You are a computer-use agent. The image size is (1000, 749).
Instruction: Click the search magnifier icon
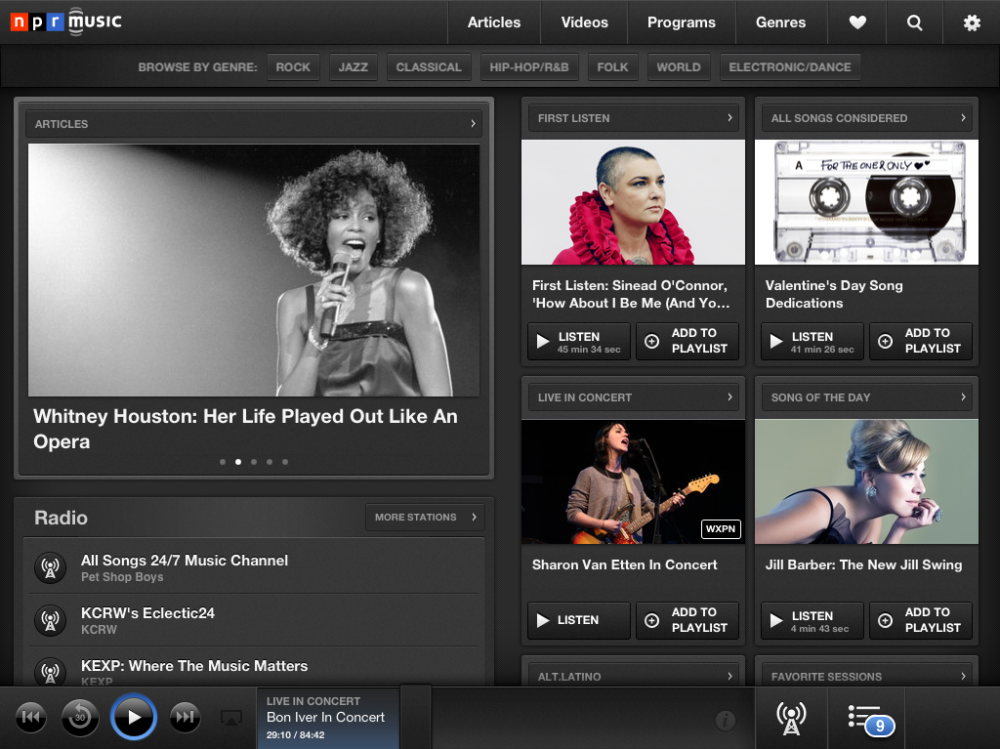tap(914, 22)
